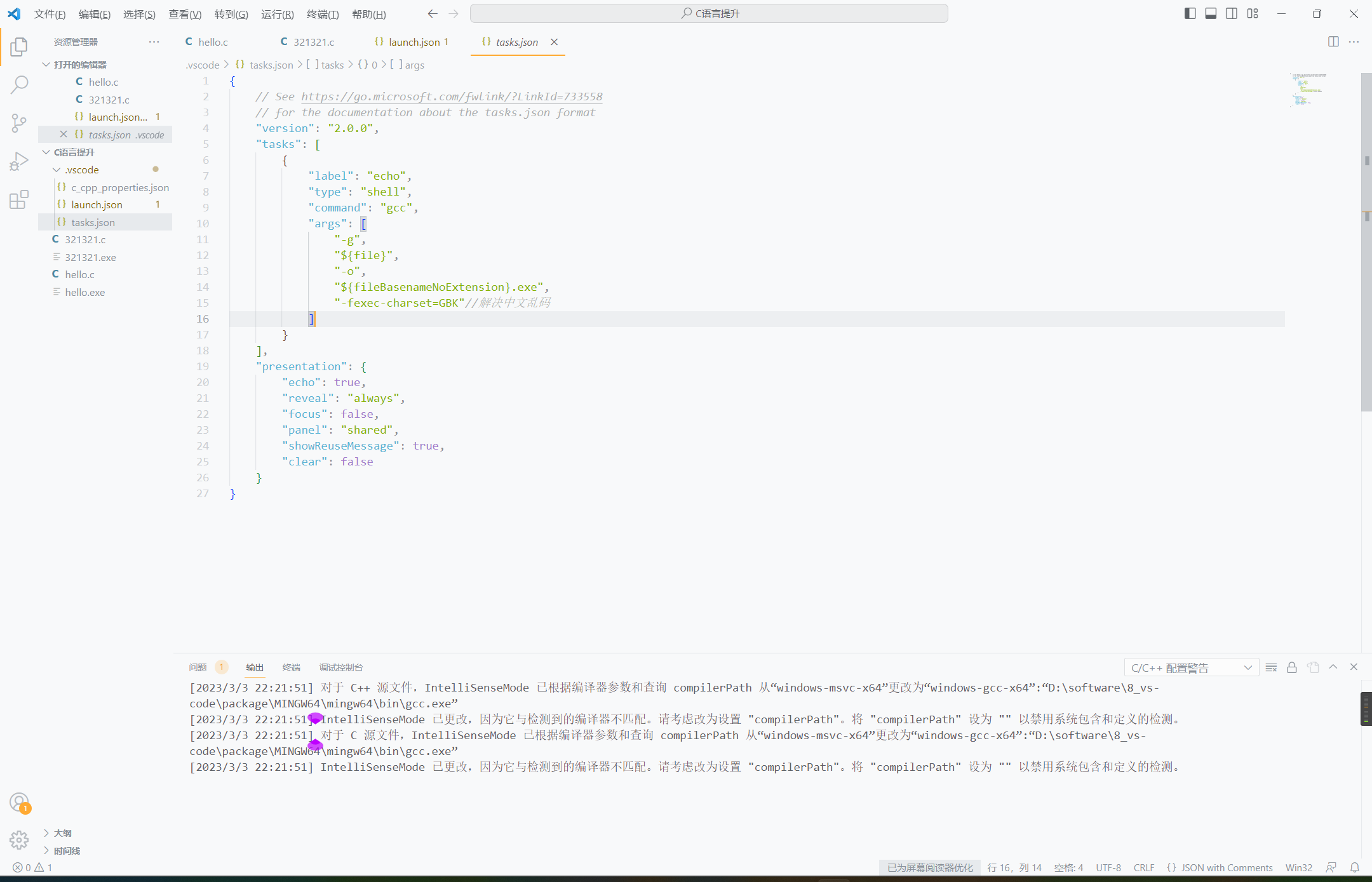
Task: Toggle output auto-scroll lock icon
Action: click(1291, 667)
